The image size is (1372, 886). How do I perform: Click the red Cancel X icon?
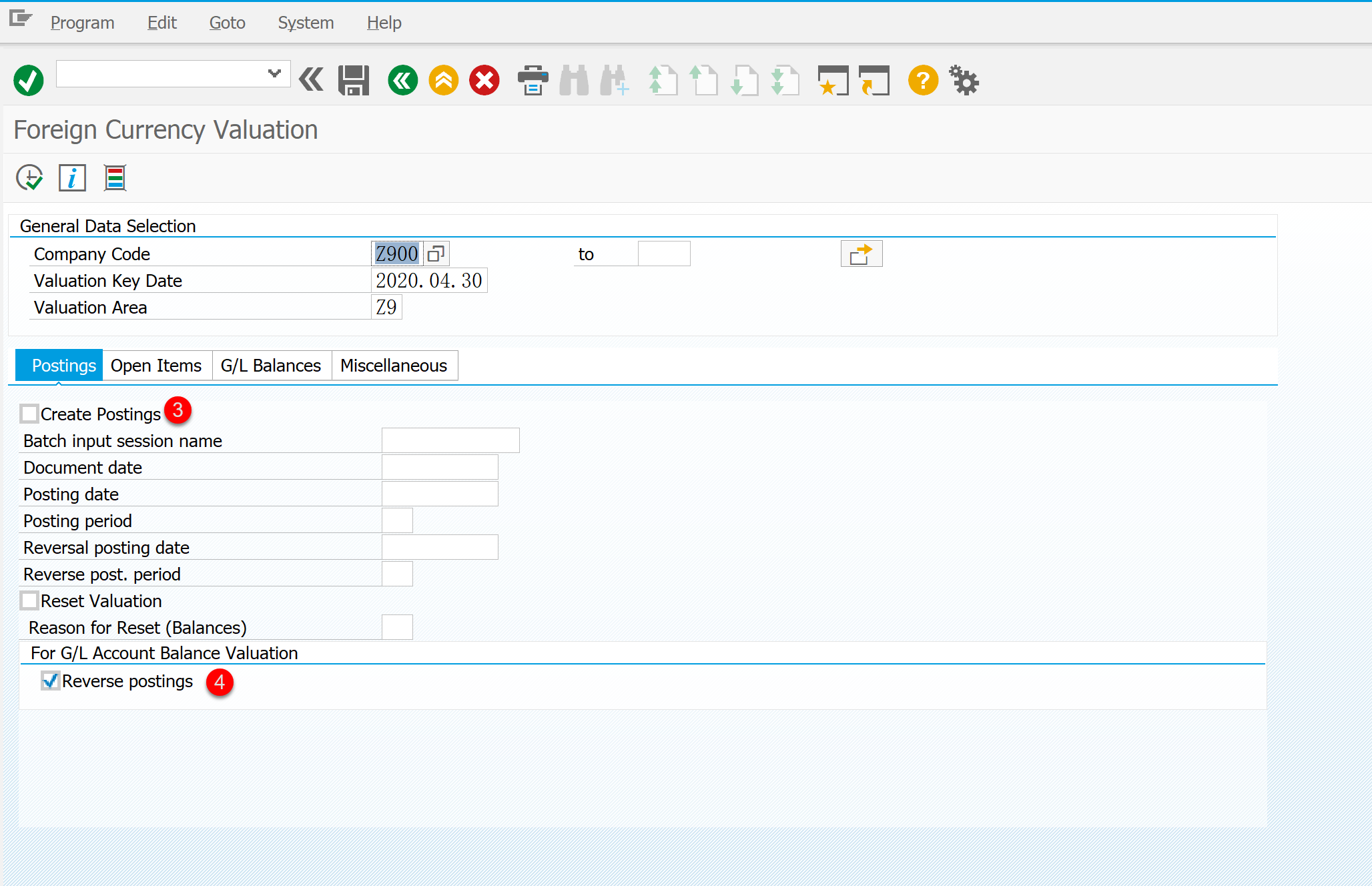[484, 81]
